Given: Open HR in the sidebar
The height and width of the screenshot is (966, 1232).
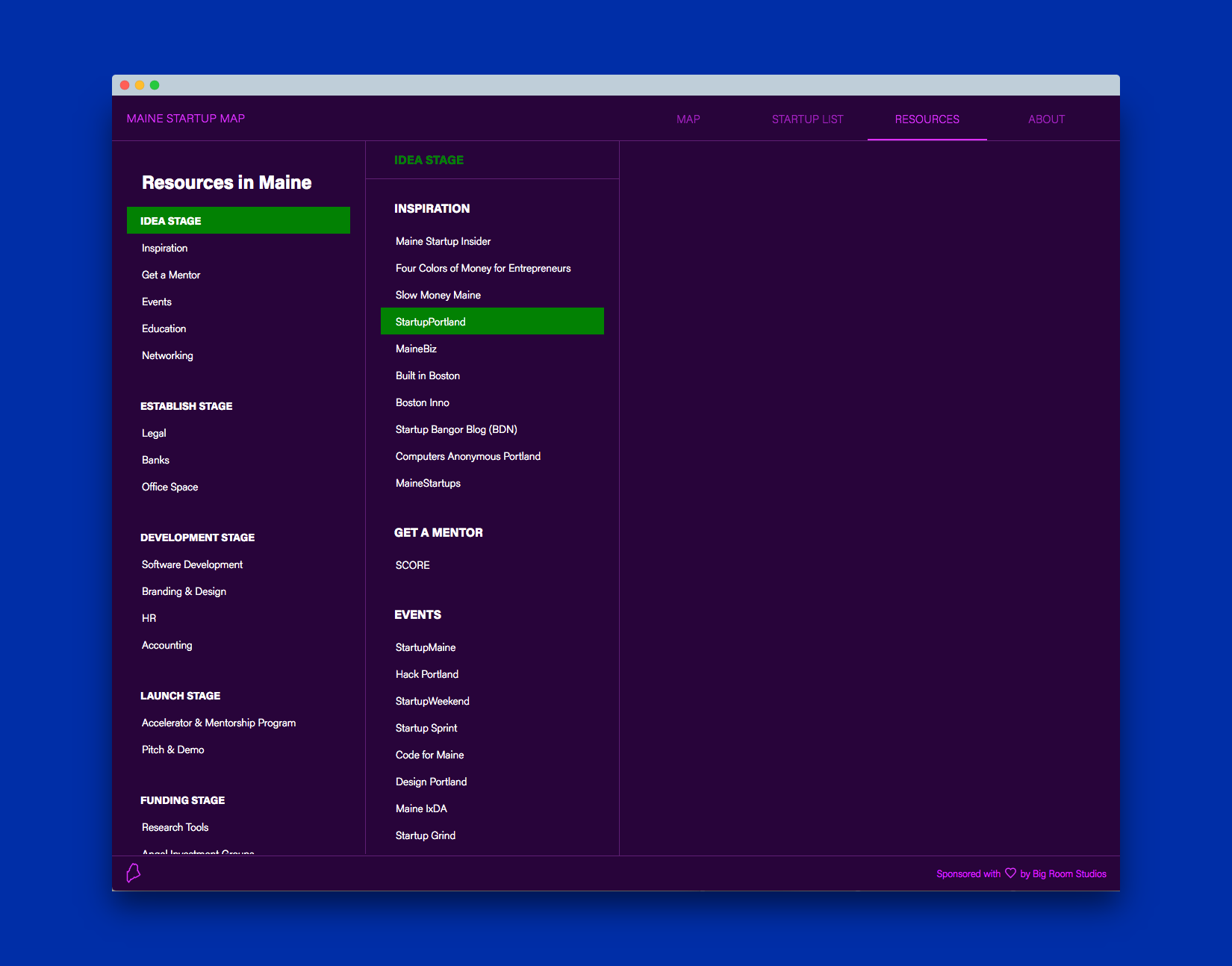Looking at the screenshot, I should click(x=149, y=618).
